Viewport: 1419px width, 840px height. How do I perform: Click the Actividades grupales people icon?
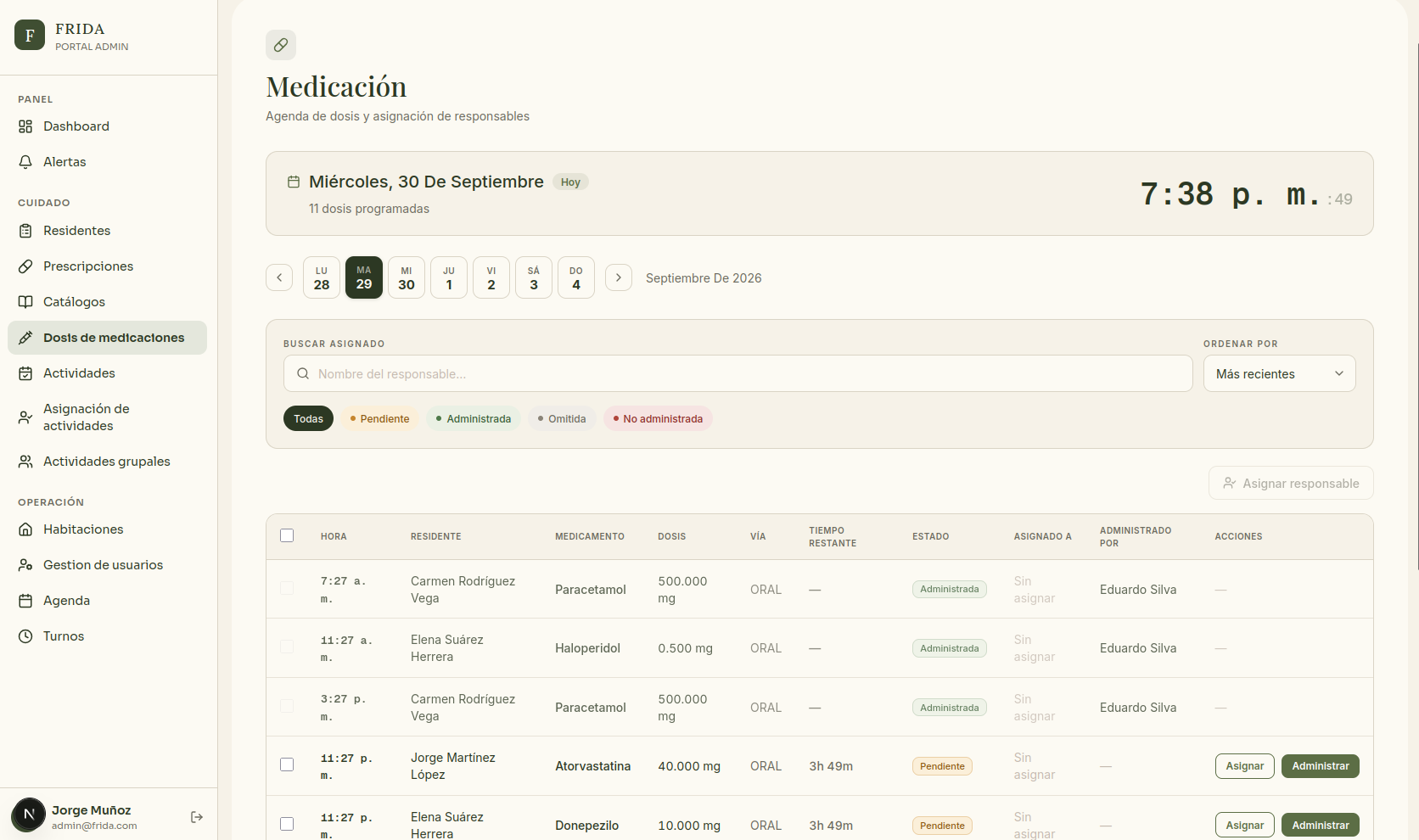coord(25,462)
